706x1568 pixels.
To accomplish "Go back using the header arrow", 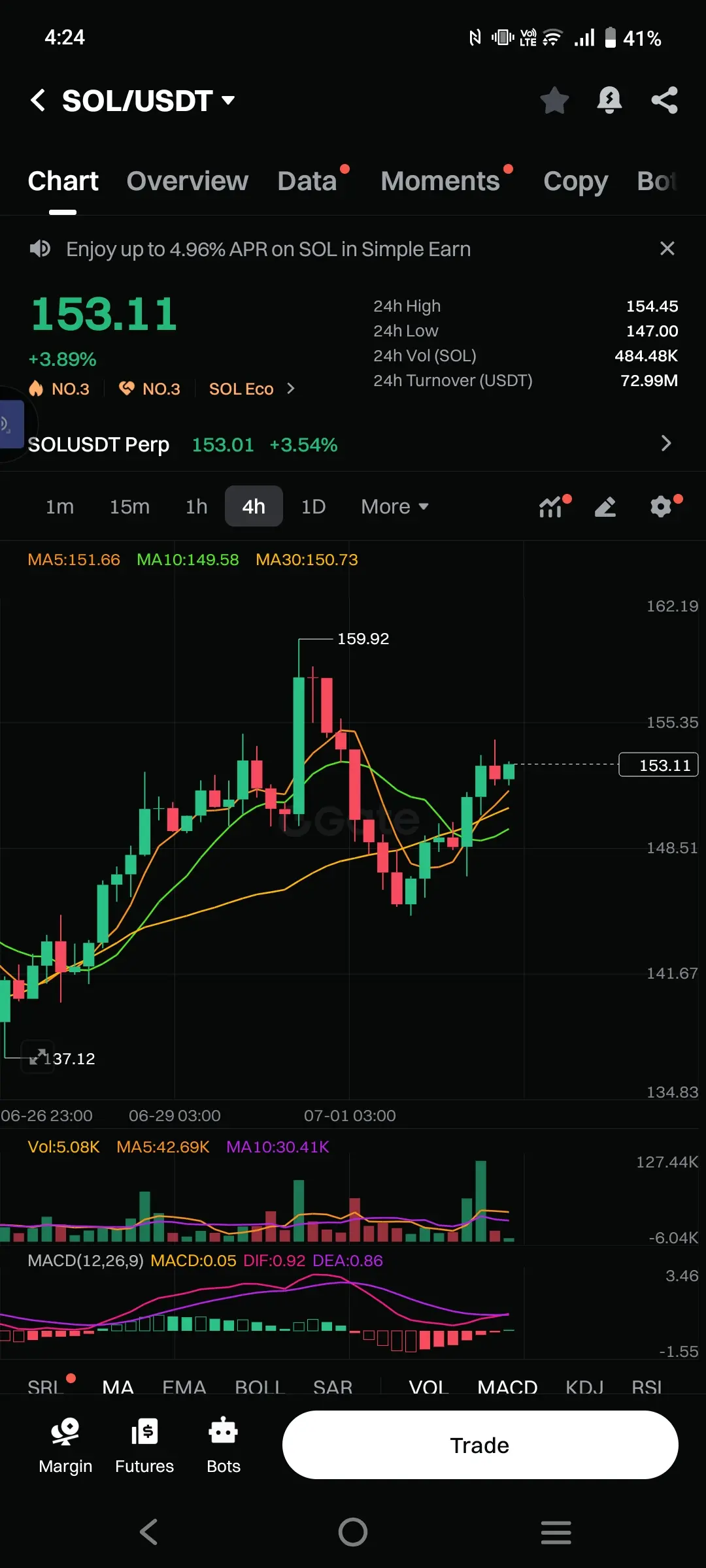I will point(38,101).
